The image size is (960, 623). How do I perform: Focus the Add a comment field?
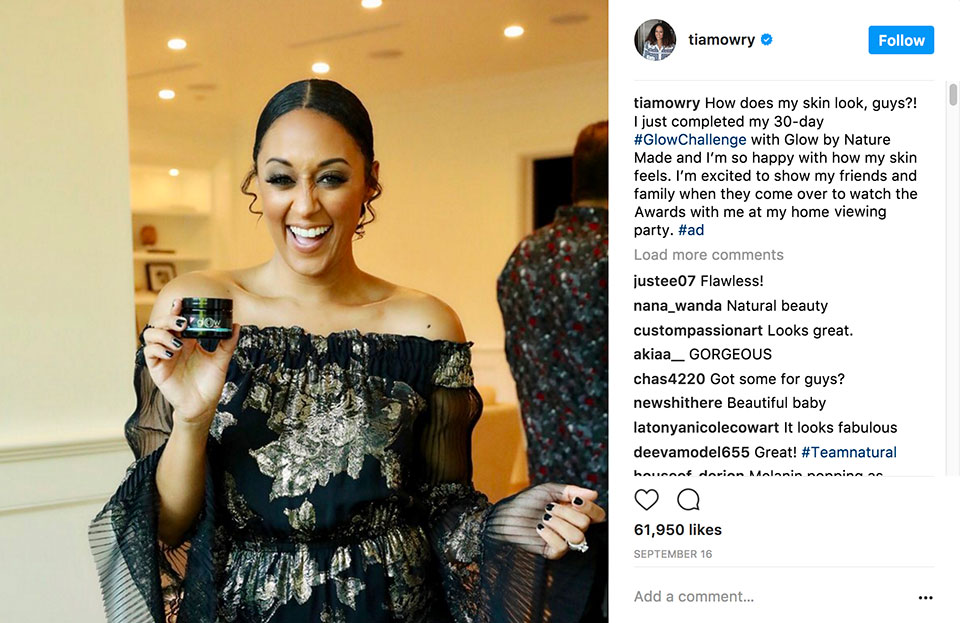click(x=771, y=597)
